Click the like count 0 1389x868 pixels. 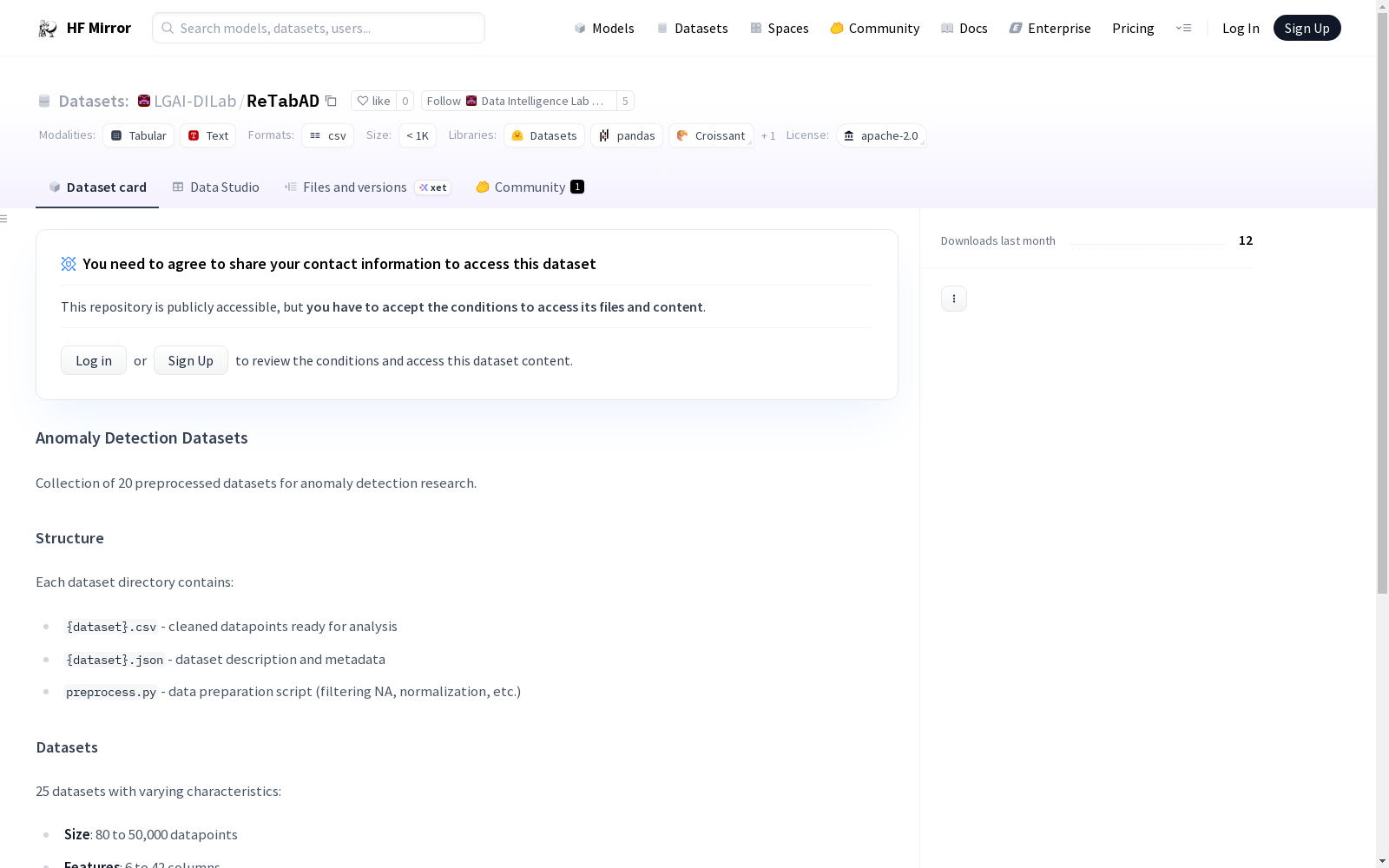pos(405,101)
